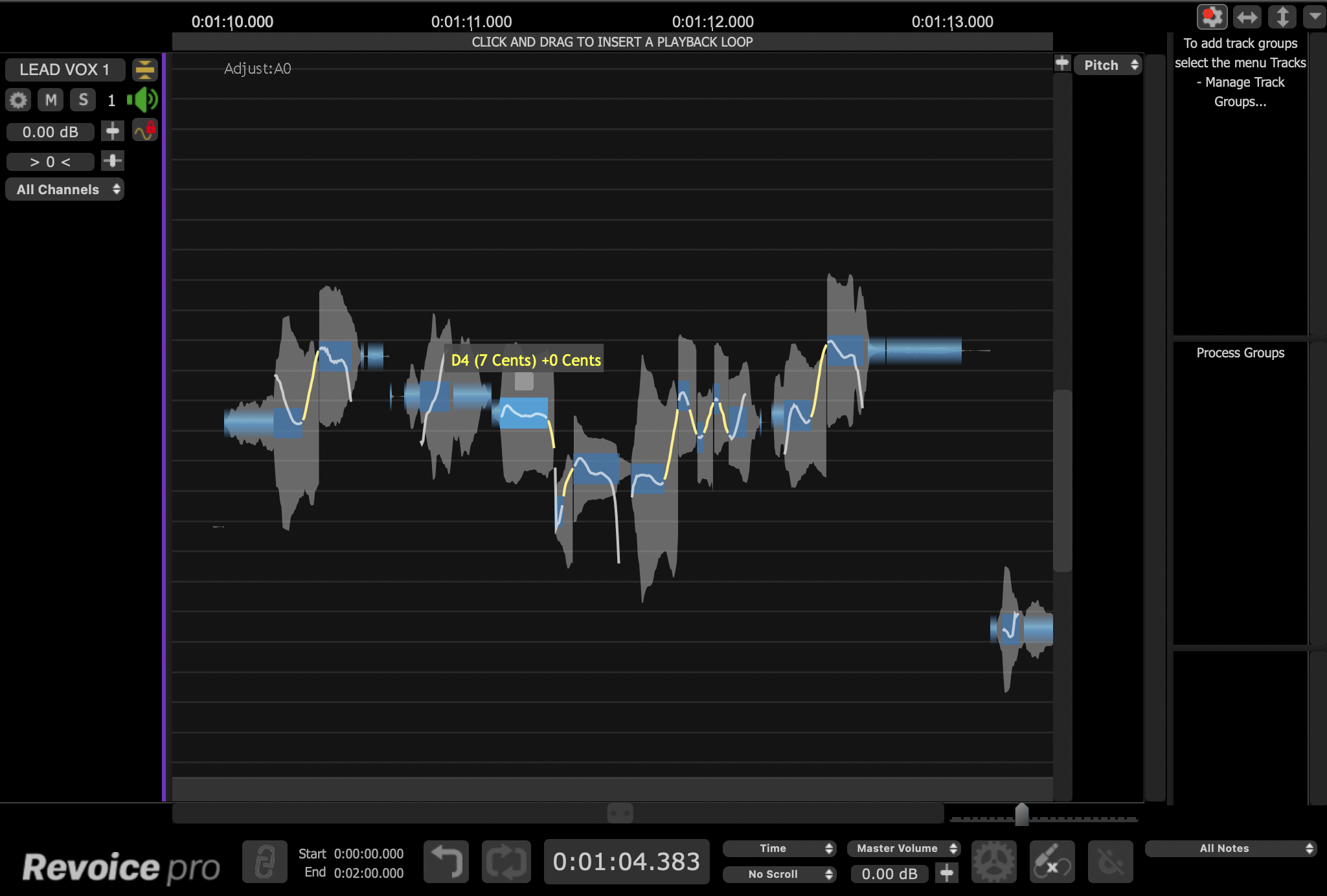Click the zoom slider handle at bottom right
This screenshot has width=1327, height=896.
(x=1021, y=814)
